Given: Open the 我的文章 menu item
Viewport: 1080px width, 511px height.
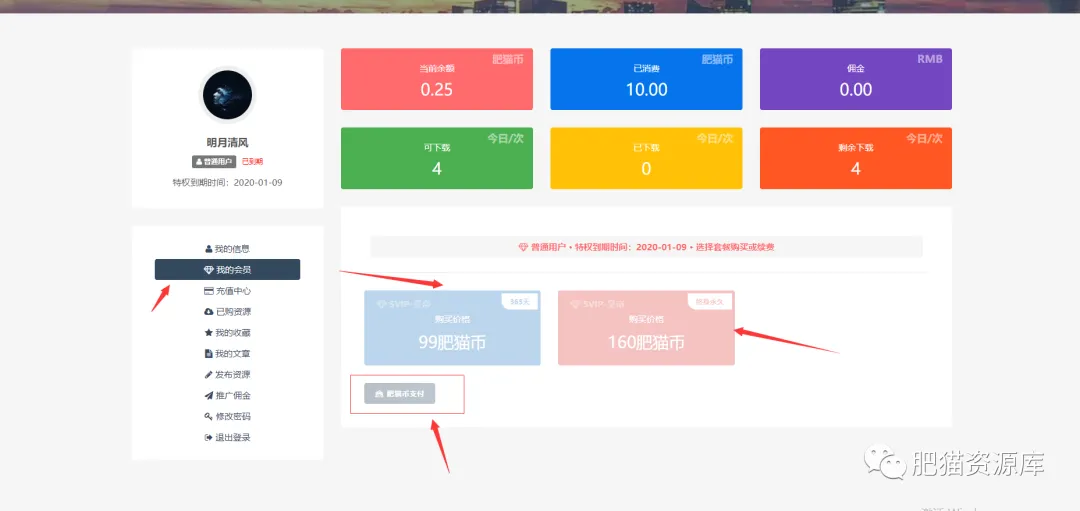Looking at the screenshot, I should 227,353.
